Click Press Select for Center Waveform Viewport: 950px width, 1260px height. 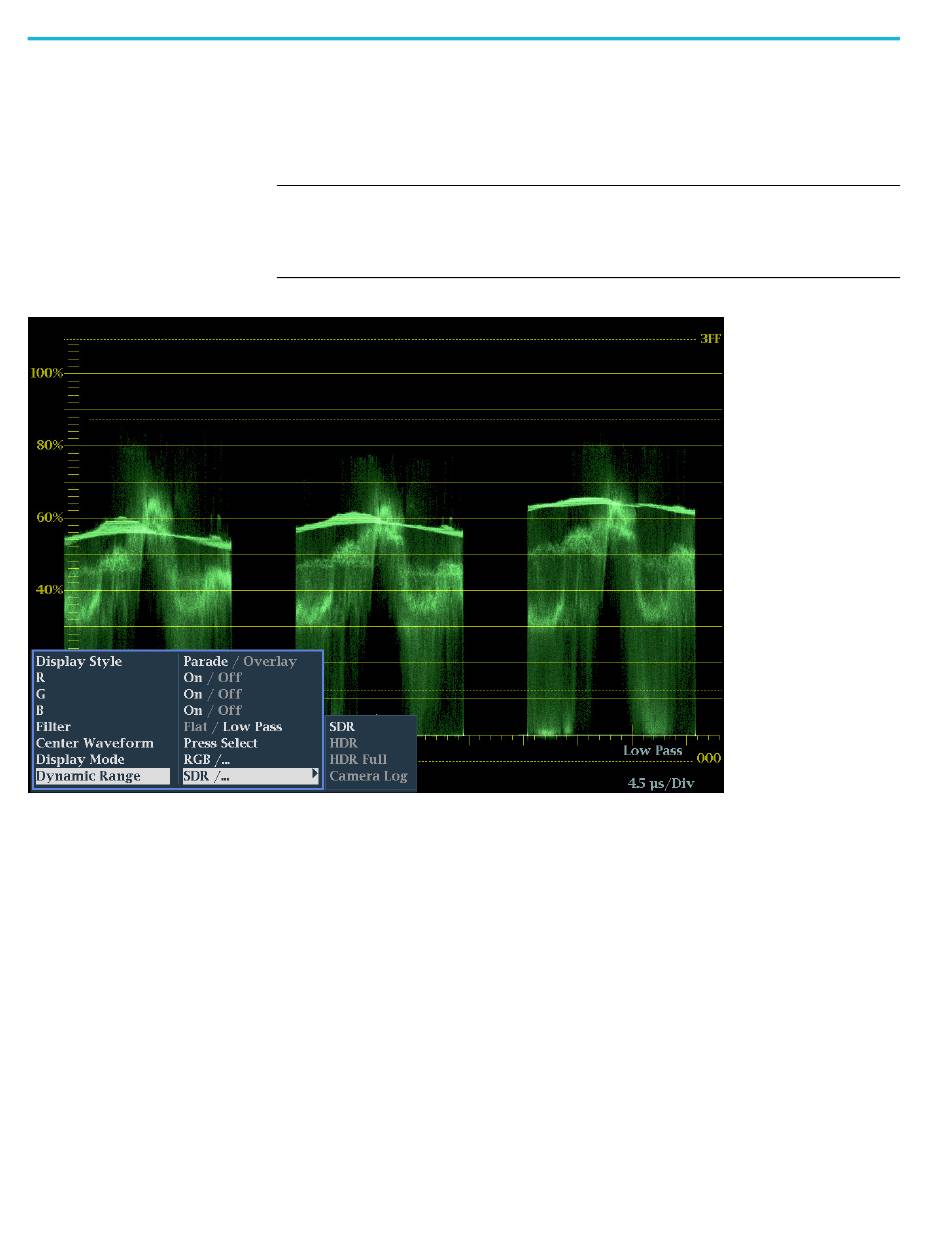(220, 743)
